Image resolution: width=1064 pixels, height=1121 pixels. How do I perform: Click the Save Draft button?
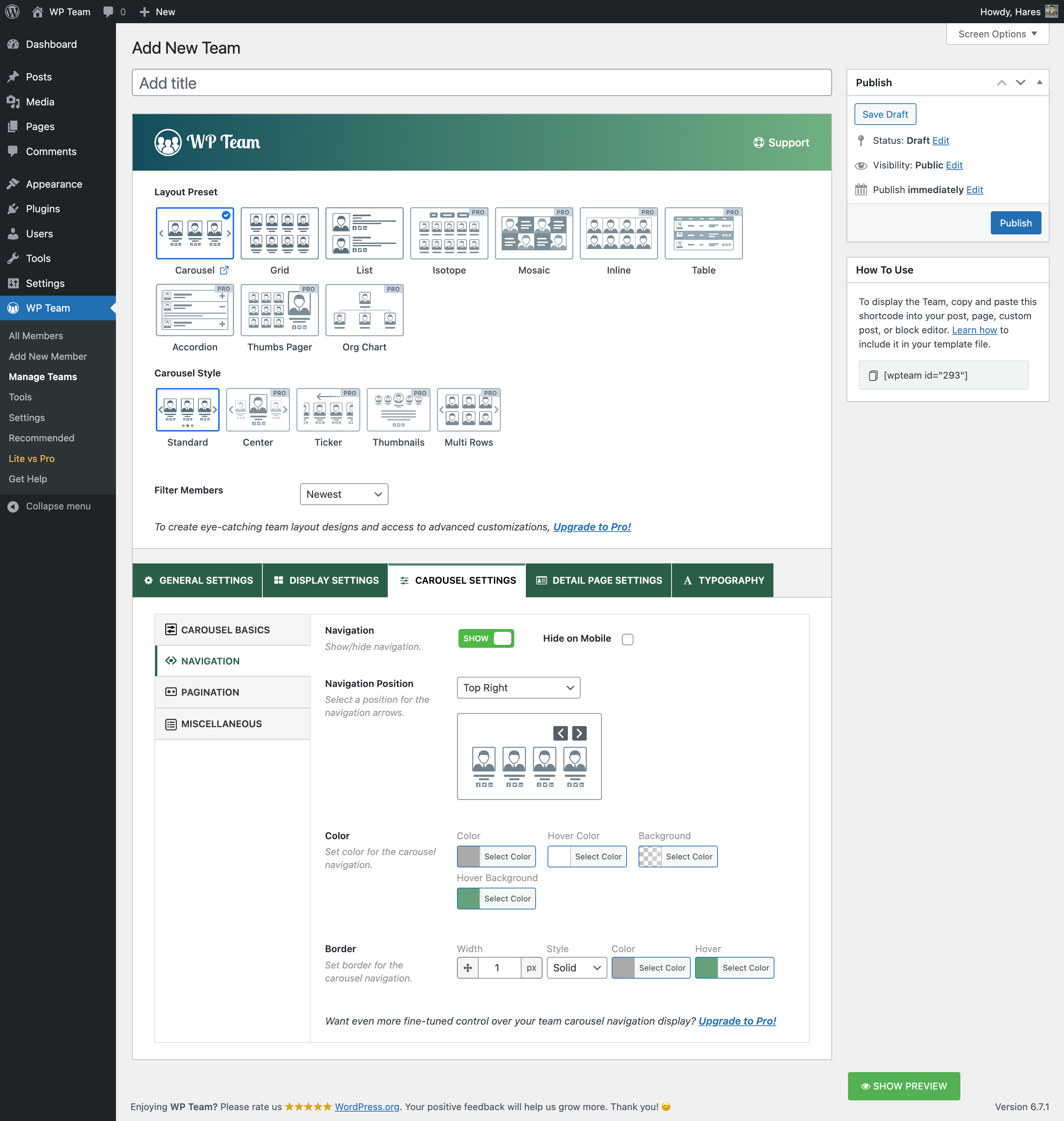pyautogui.click(x=885, y=114)
